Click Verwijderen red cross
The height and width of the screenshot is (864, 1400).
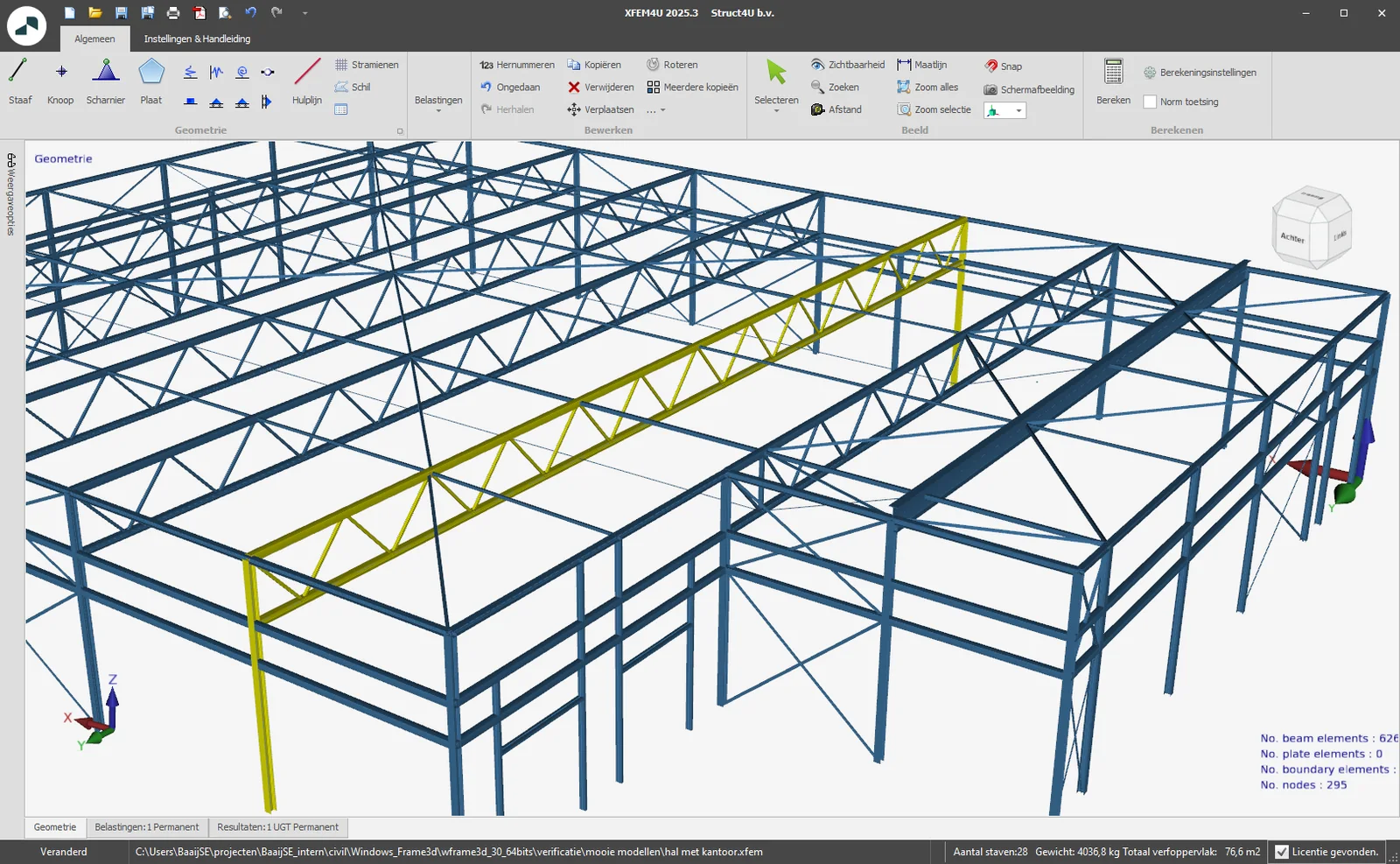coord(601,87)
